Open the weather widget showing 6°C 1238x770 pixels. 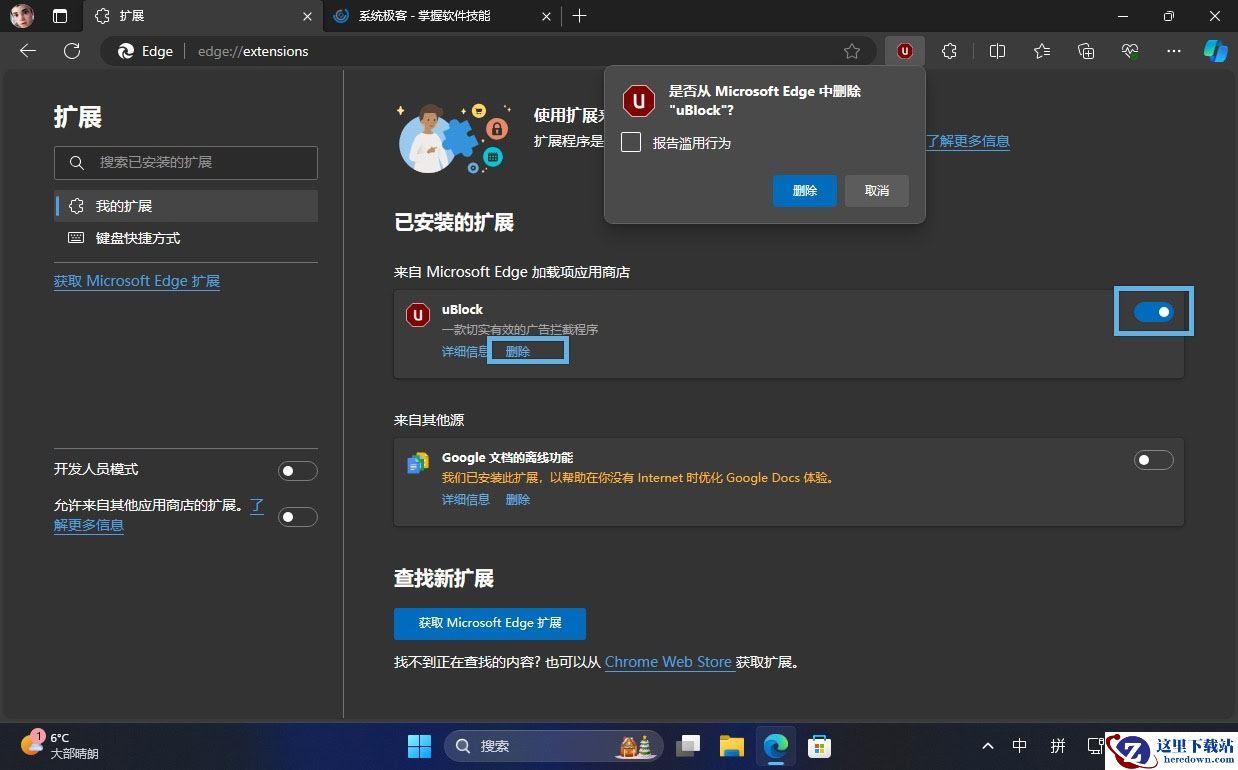[60, 745]
